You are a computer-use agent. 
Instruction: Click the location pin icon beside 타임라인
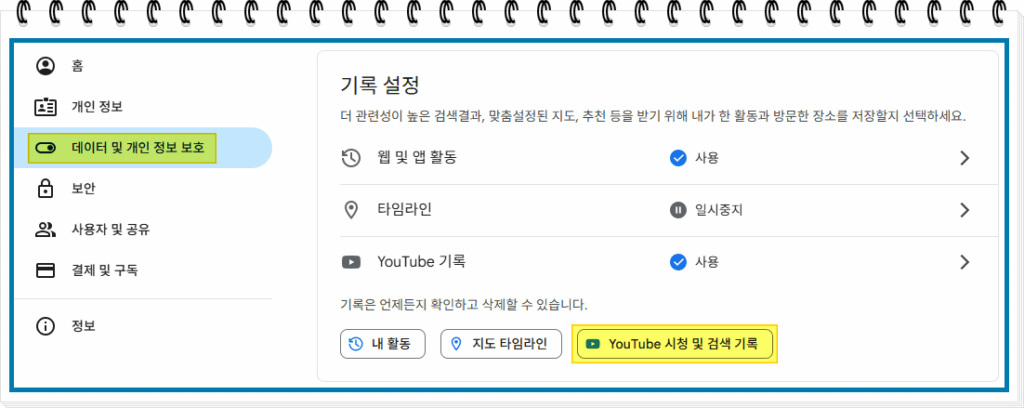[351, 210]
